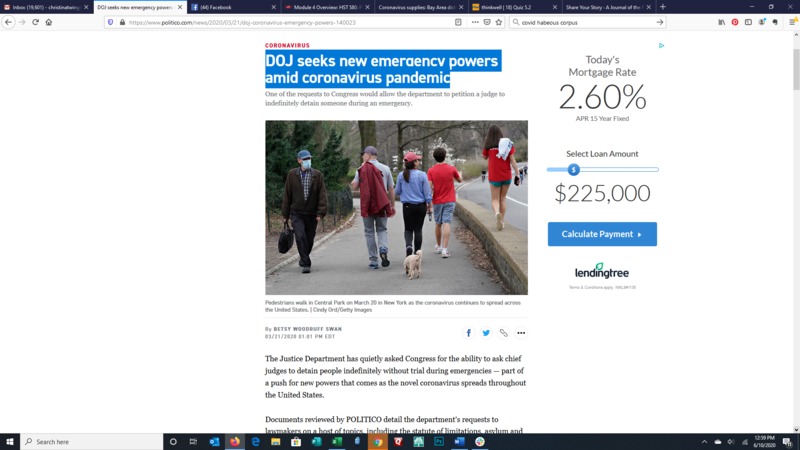Screen dimensions: 800x450
Task: Launch Photoshop from the taskbar
Action: pos(439,441)
